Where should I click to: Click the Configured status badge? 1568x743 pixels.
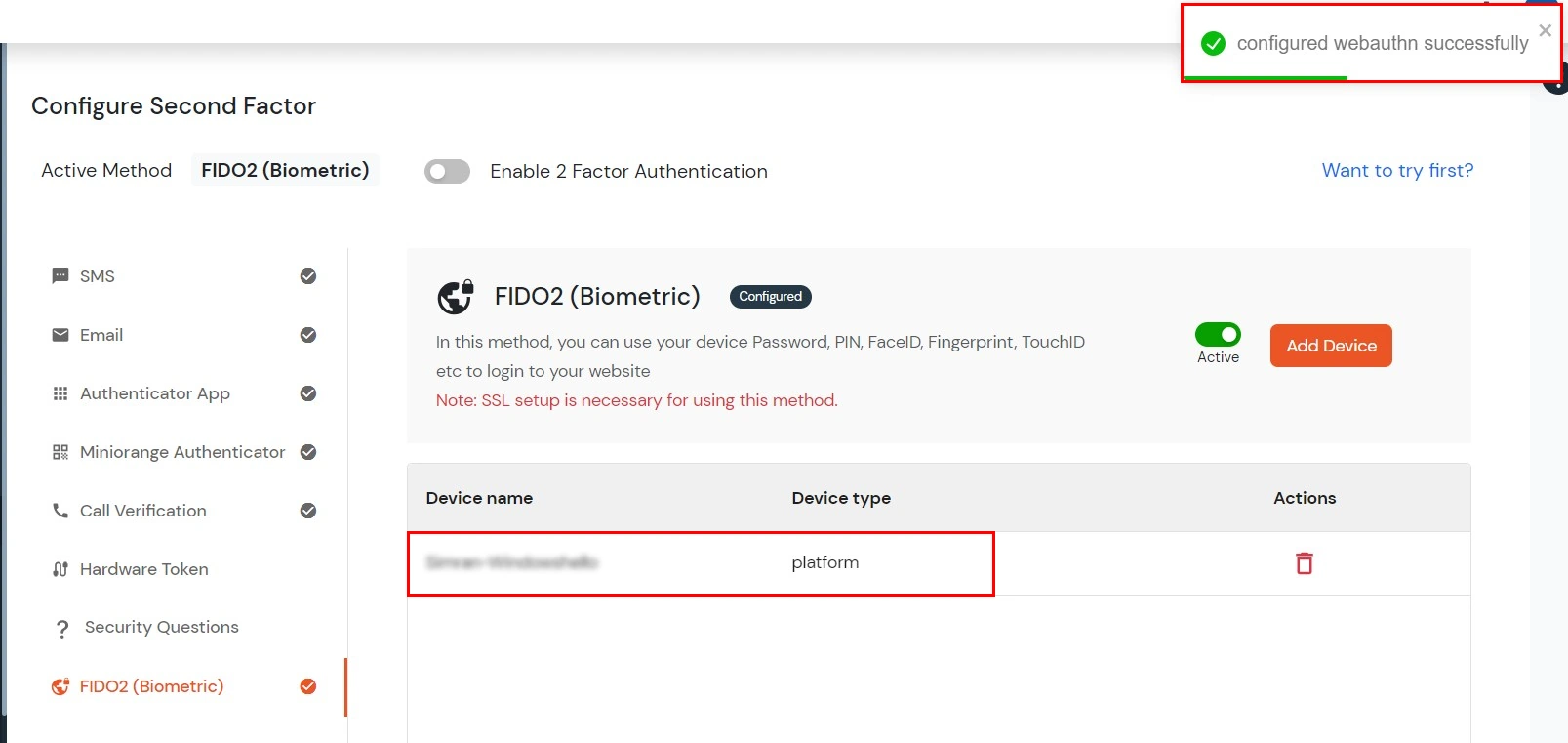click(770, 297)
